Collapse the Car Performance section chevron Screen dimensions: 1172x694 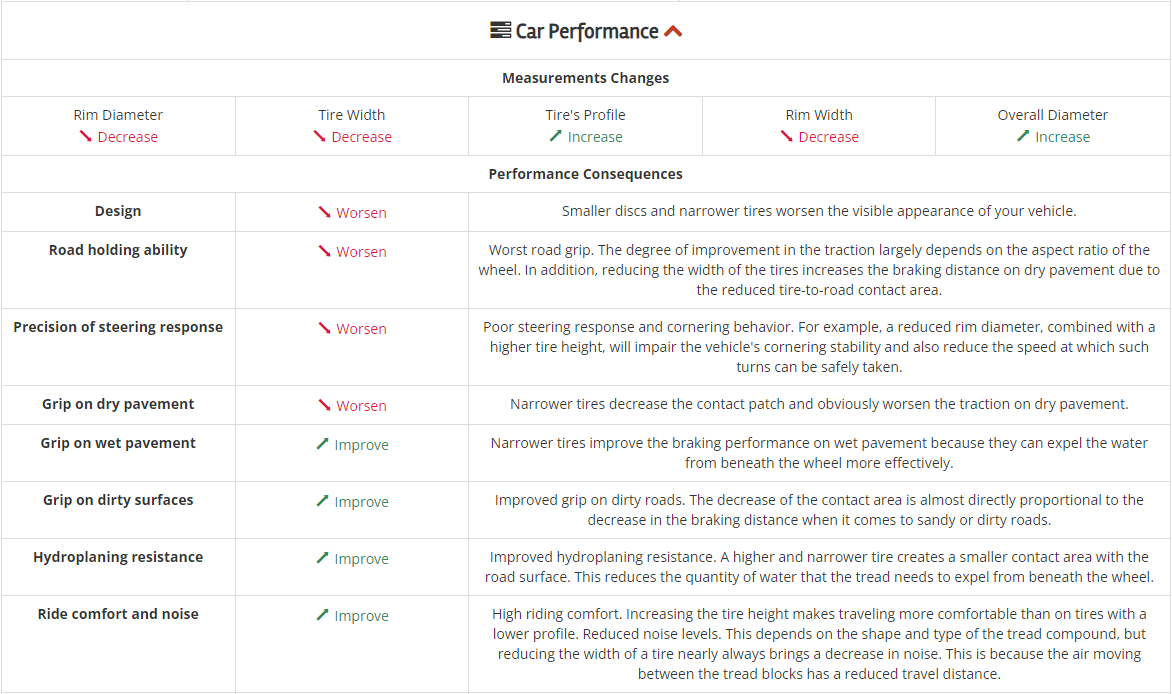coord(673,31)
